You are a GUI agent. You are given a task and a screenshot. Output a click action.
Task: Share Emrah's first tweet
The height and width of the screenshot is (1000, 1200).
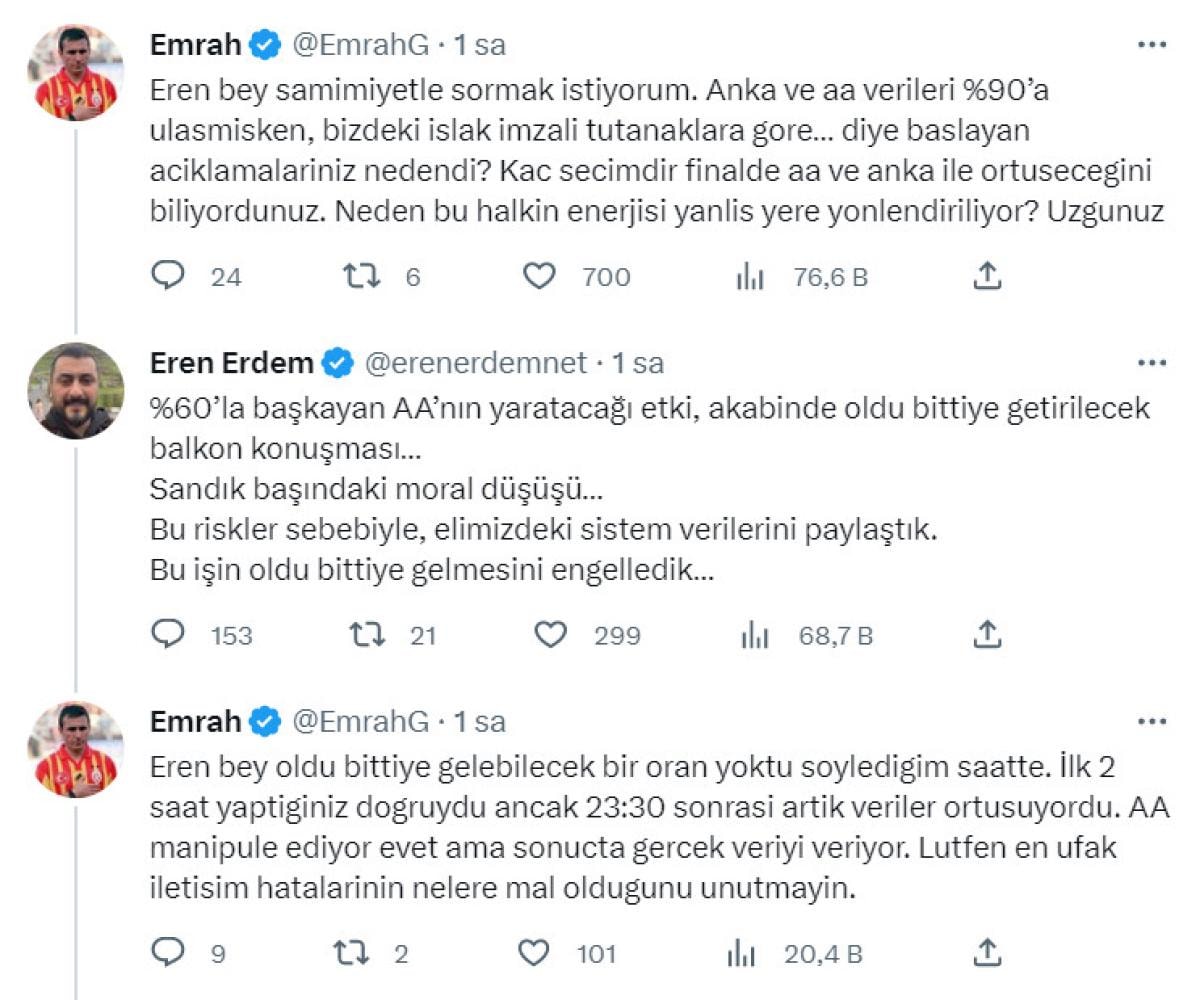click(x=987, y=275)
